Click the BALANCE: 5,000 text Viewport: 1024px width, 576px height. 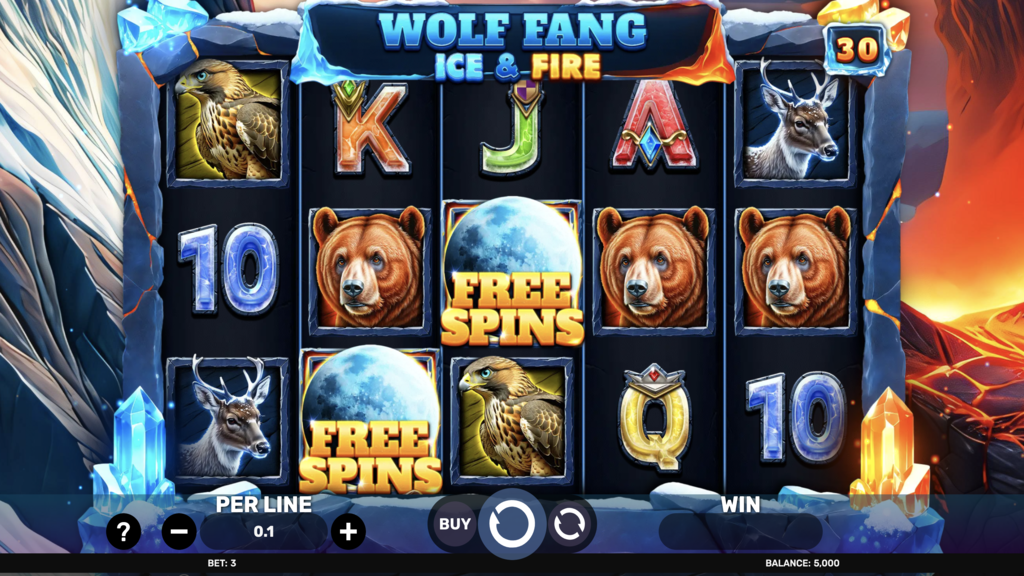[802, 563]
